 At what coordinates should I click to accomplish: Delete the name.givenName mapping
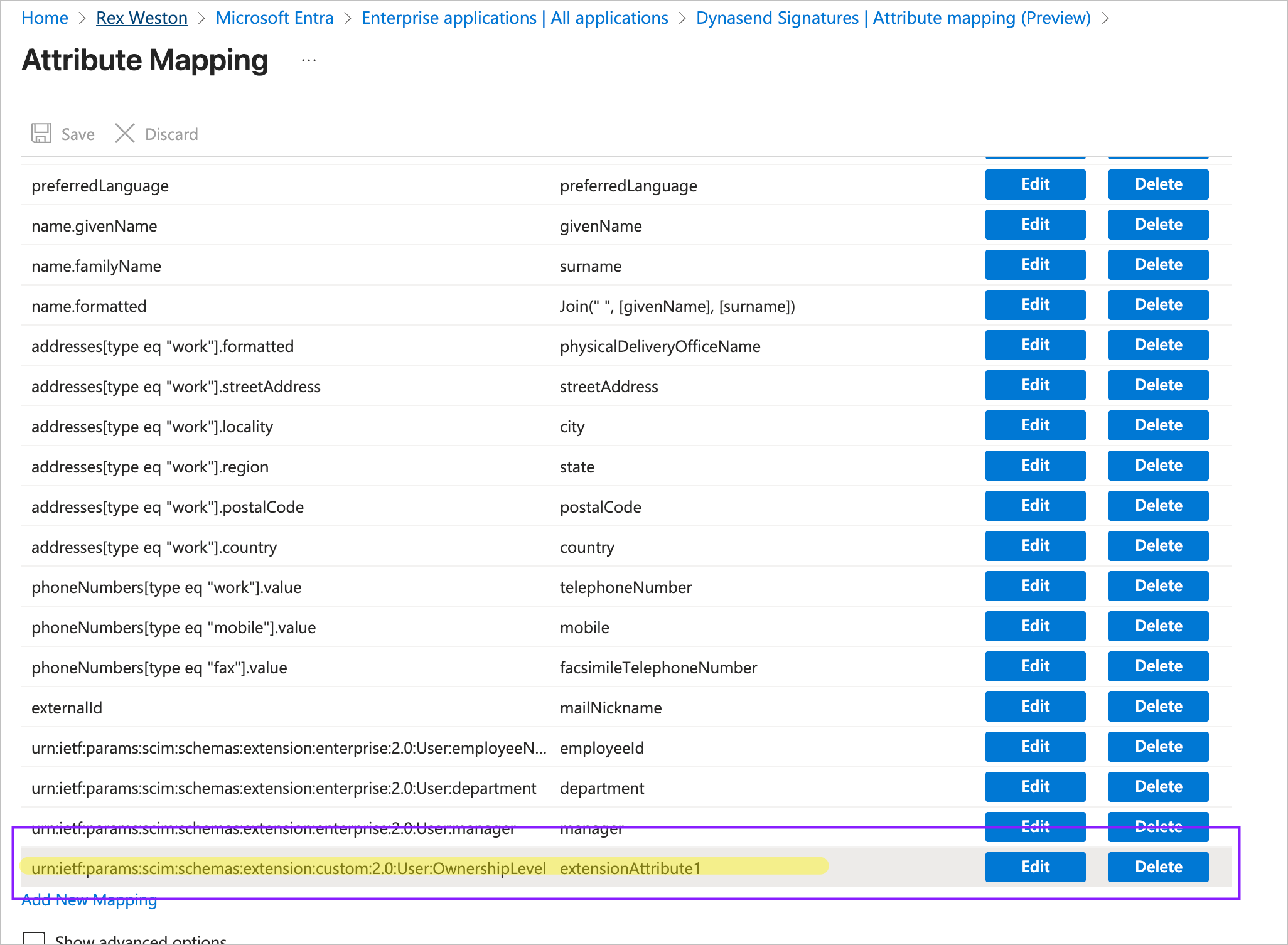tap(1158, 224)
